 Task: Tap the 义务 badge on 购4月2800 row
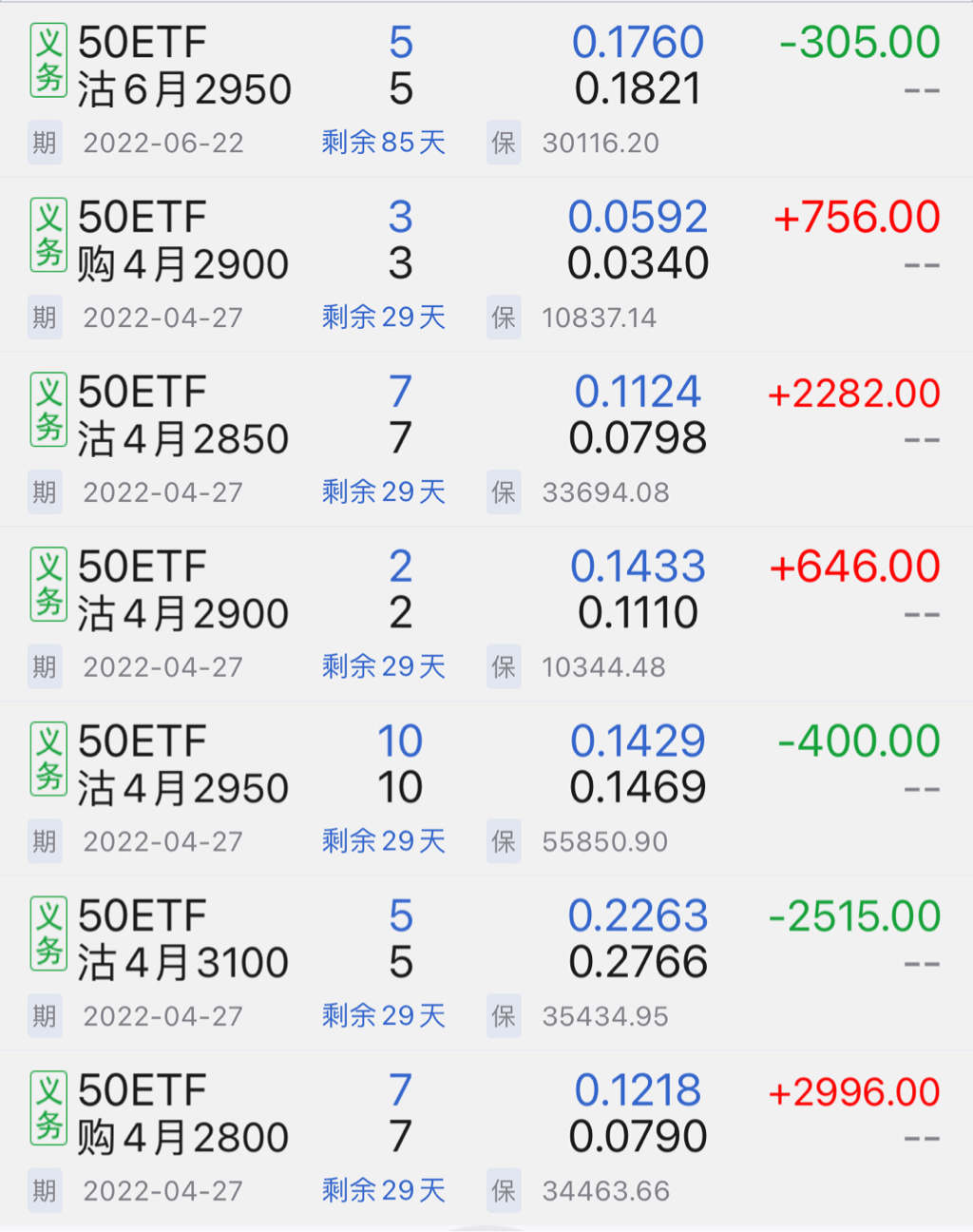pos(48,1108)
